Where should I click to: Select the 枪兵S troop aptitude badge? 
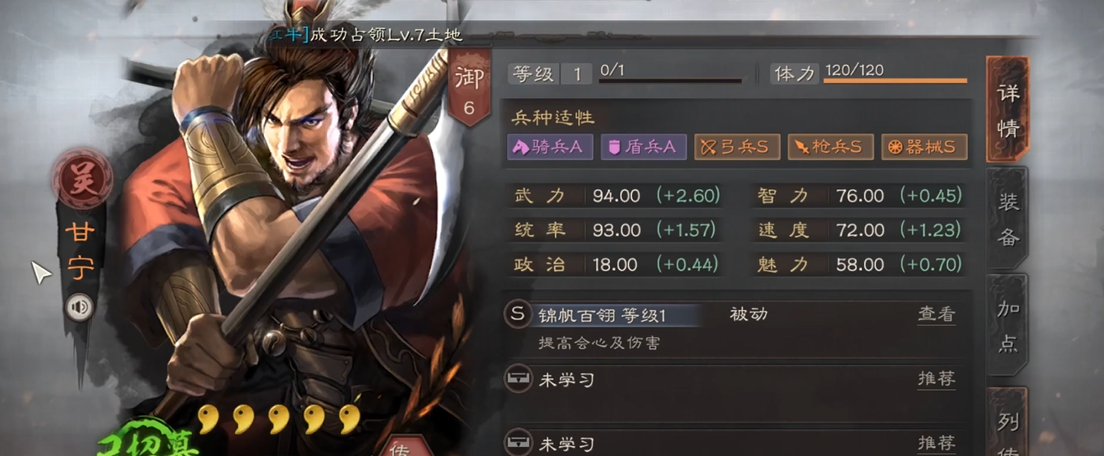[x=831, y=146]
